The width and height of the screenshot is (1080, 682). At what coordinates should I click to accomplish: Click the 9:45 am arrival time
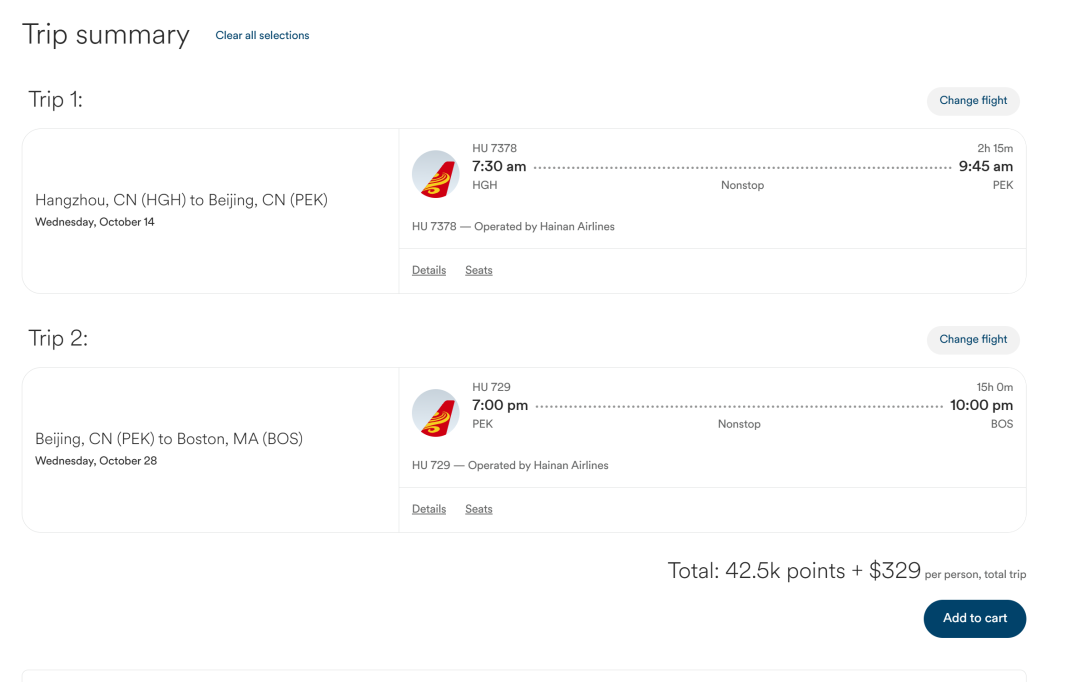pyautogui.click(x=986, y=166)
